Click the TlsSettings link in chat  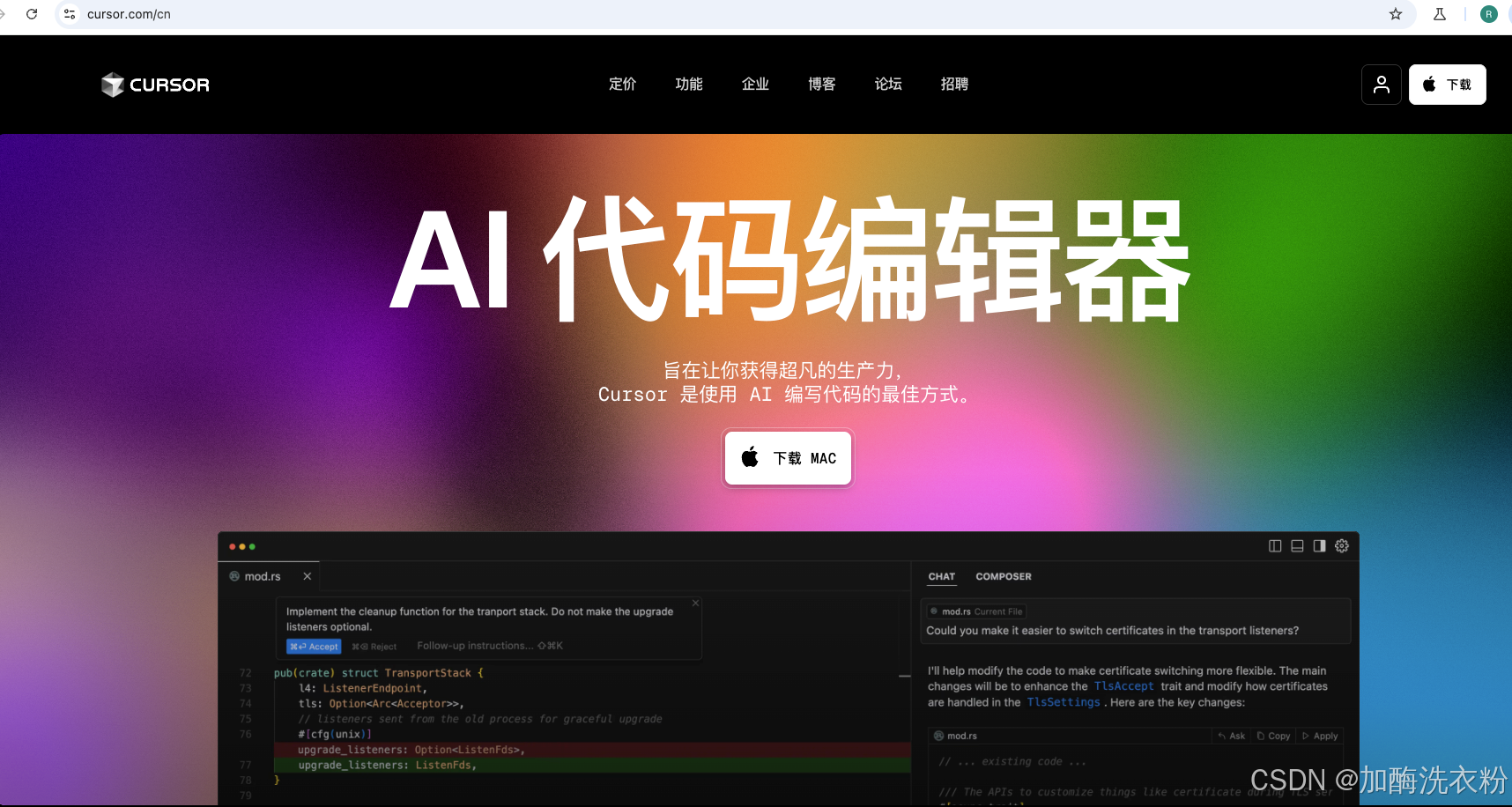click(1064, 702)
